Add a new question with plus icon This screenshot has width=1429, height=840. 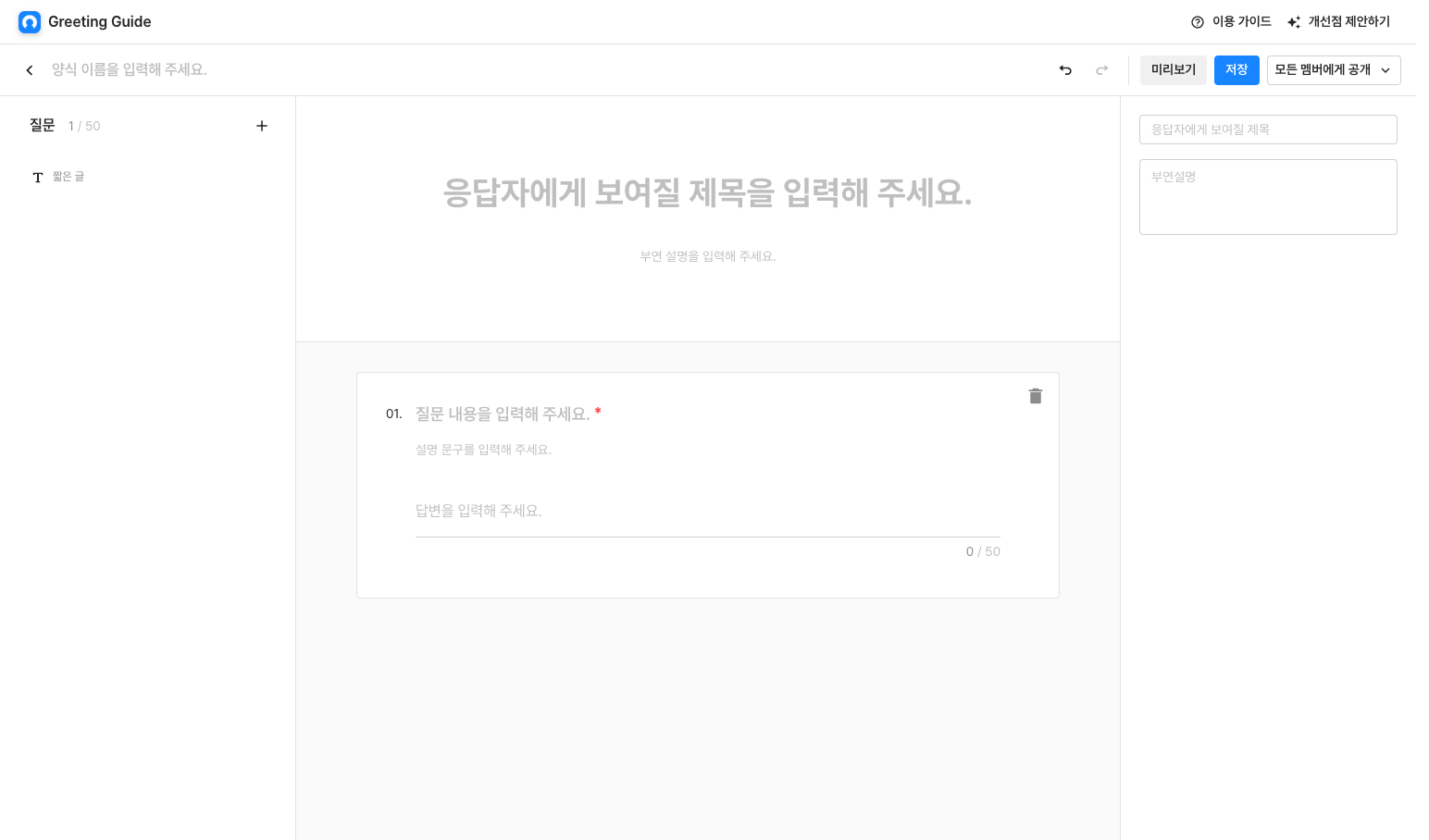(262, 126)
